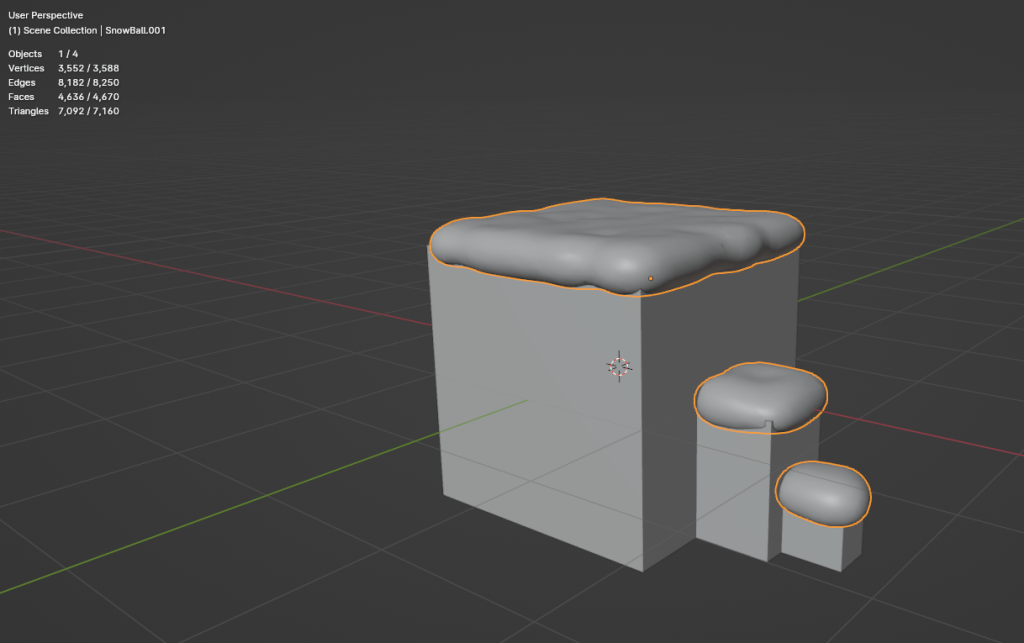
Task: Select the smallest cube's front face
Action: point(810,545)
